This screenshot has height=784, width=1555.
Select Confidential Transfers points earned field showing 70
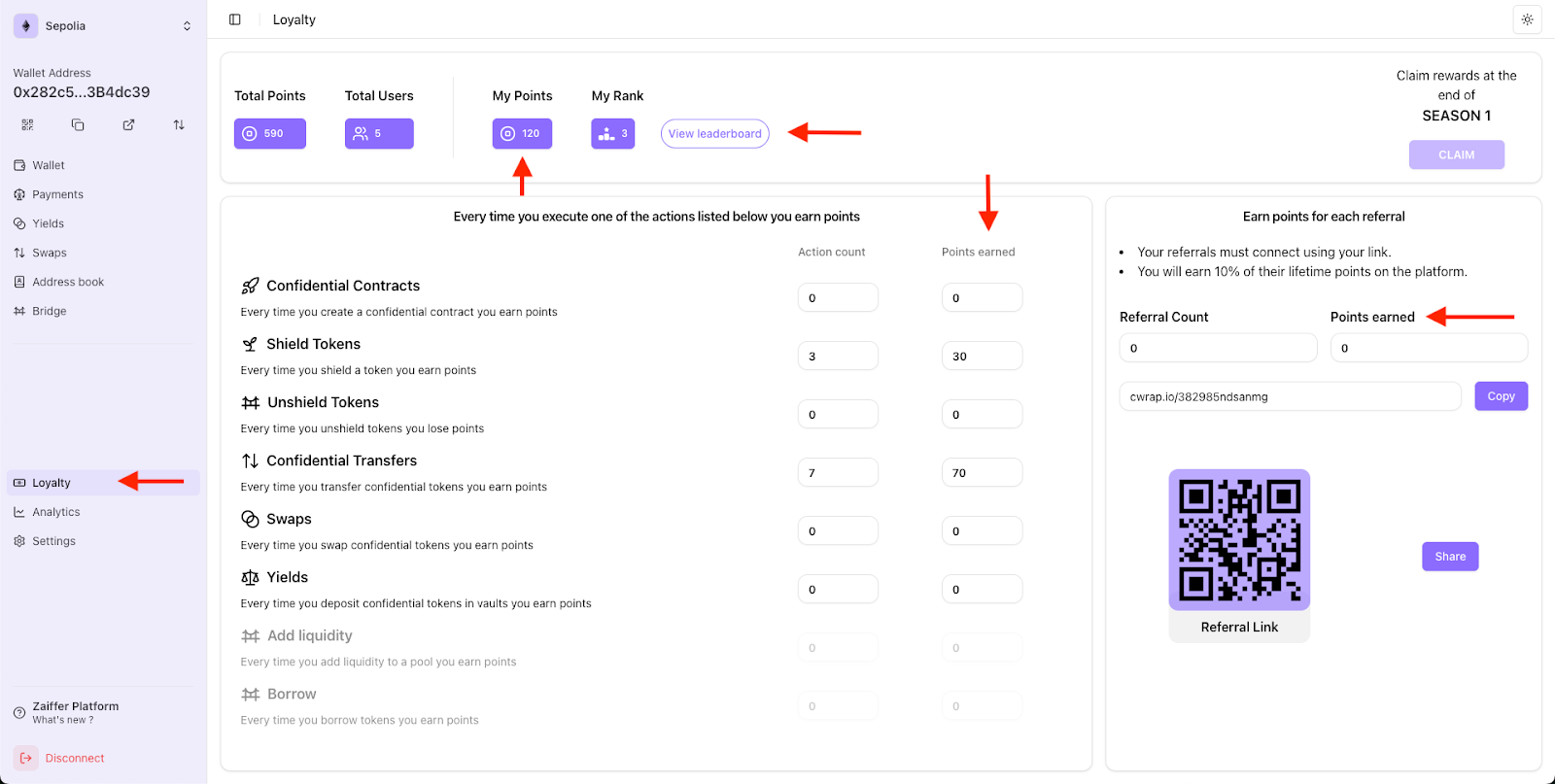point(982,472)
